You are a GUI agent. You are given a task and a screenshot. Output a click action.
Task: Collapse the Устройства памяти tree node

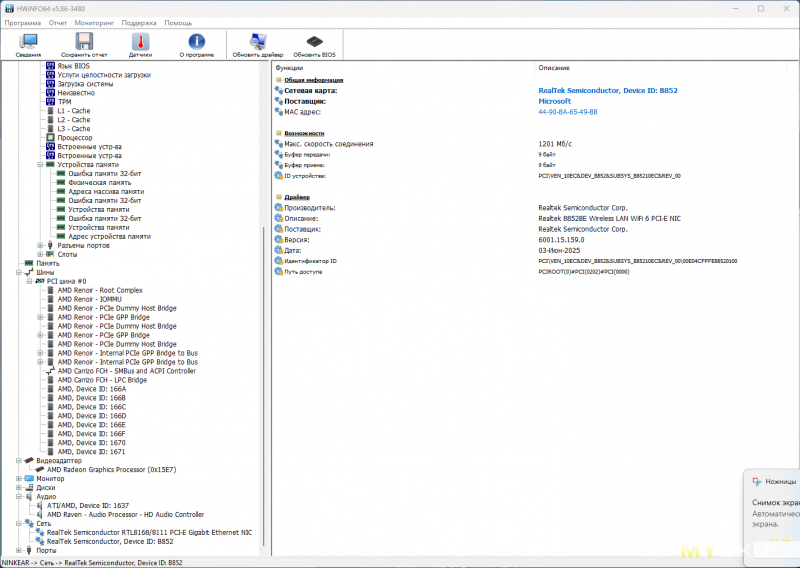(x=40, y=165)
